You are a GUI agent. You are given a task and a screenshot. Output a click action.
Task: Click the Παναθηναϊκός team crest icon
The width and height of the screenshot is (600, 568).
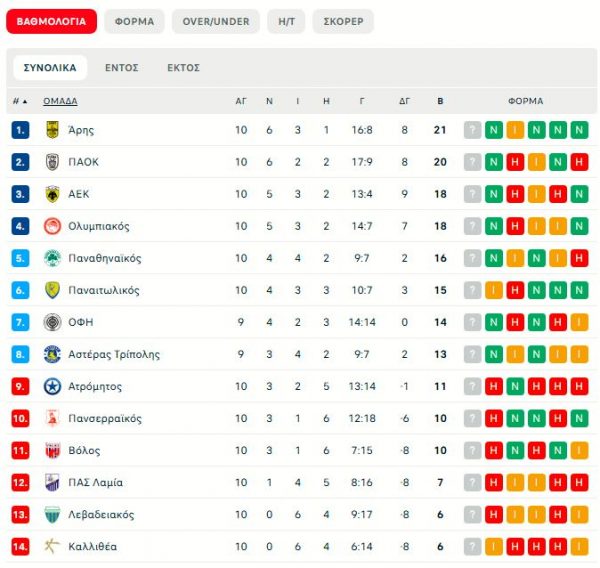click(52, 258)
